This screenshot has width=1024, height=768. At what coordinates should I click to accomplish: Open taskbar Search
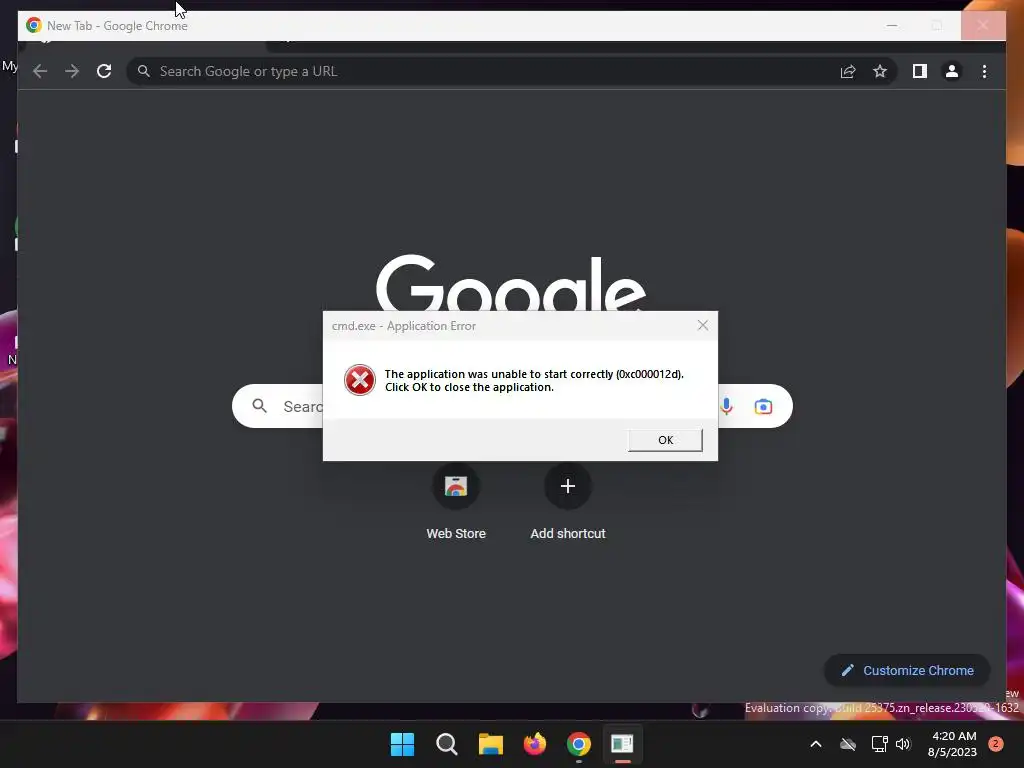[447, 744]
